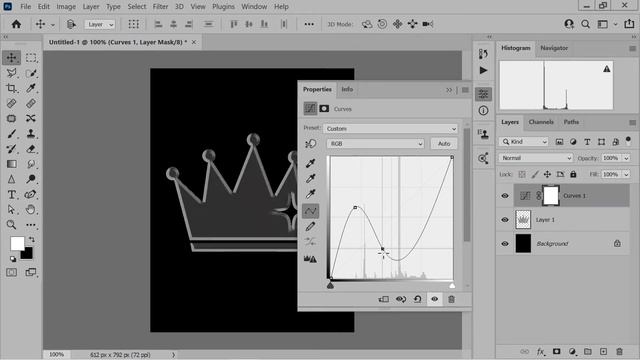Viewport: 640px width, 360px height.
Task: Select the Horizontal Type tool
Action: click(x=11, y=195)
